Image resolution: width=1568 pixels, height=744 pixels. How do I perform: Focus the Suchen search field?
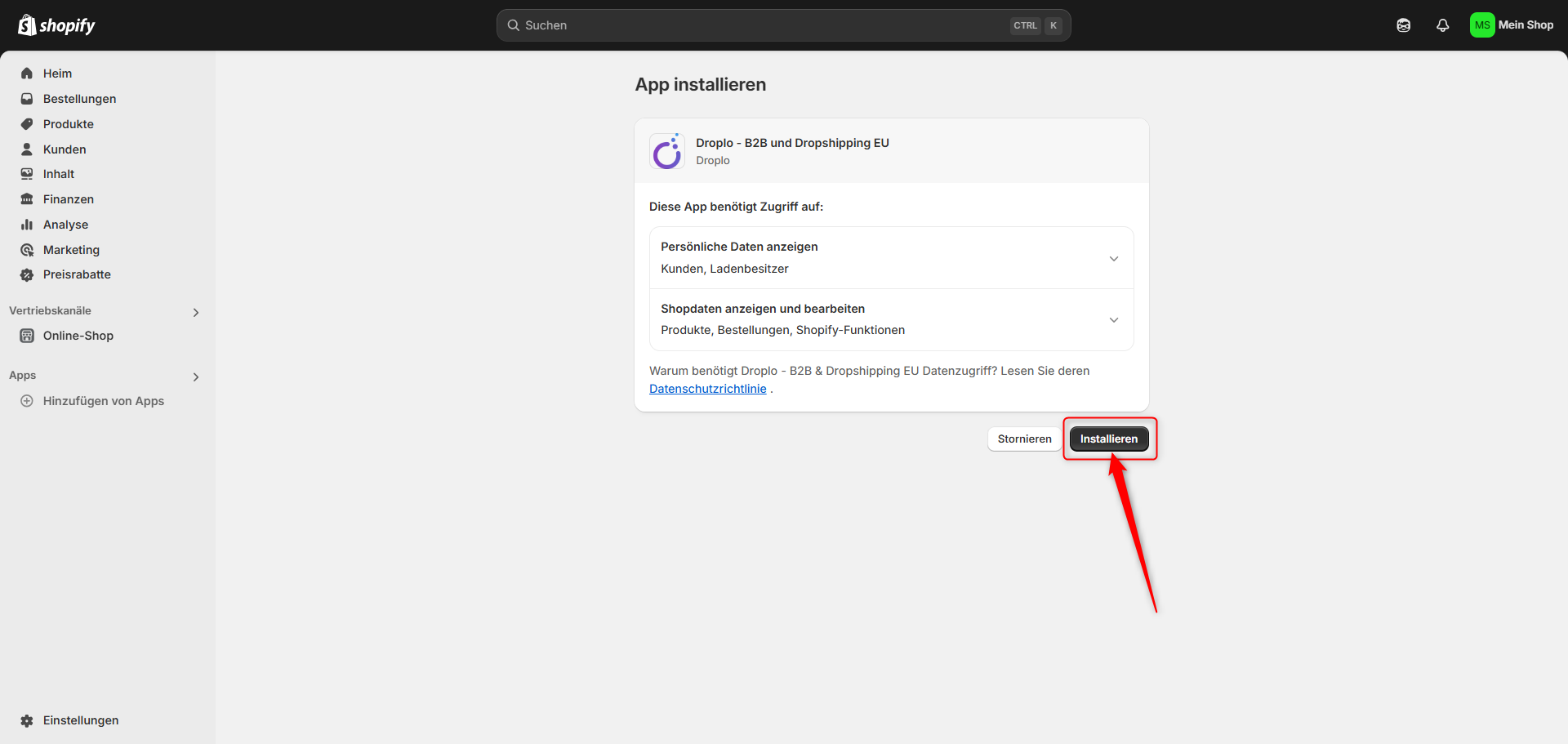click(784, 25)
